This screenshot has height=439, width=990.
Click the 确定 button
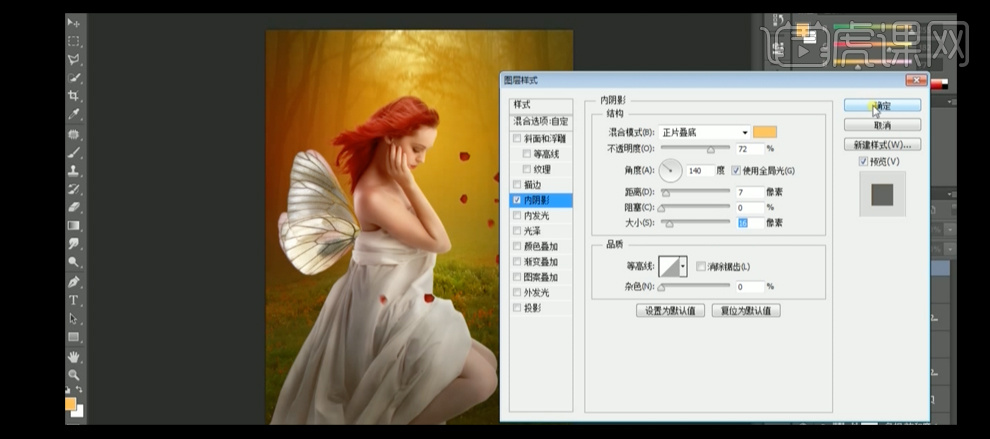[882, 106]
